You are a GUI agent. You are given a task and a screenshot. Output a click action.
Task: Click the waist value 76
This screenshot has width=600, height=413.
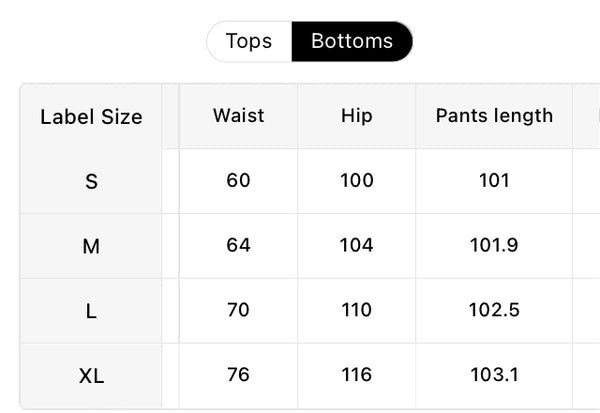(238, 374)
